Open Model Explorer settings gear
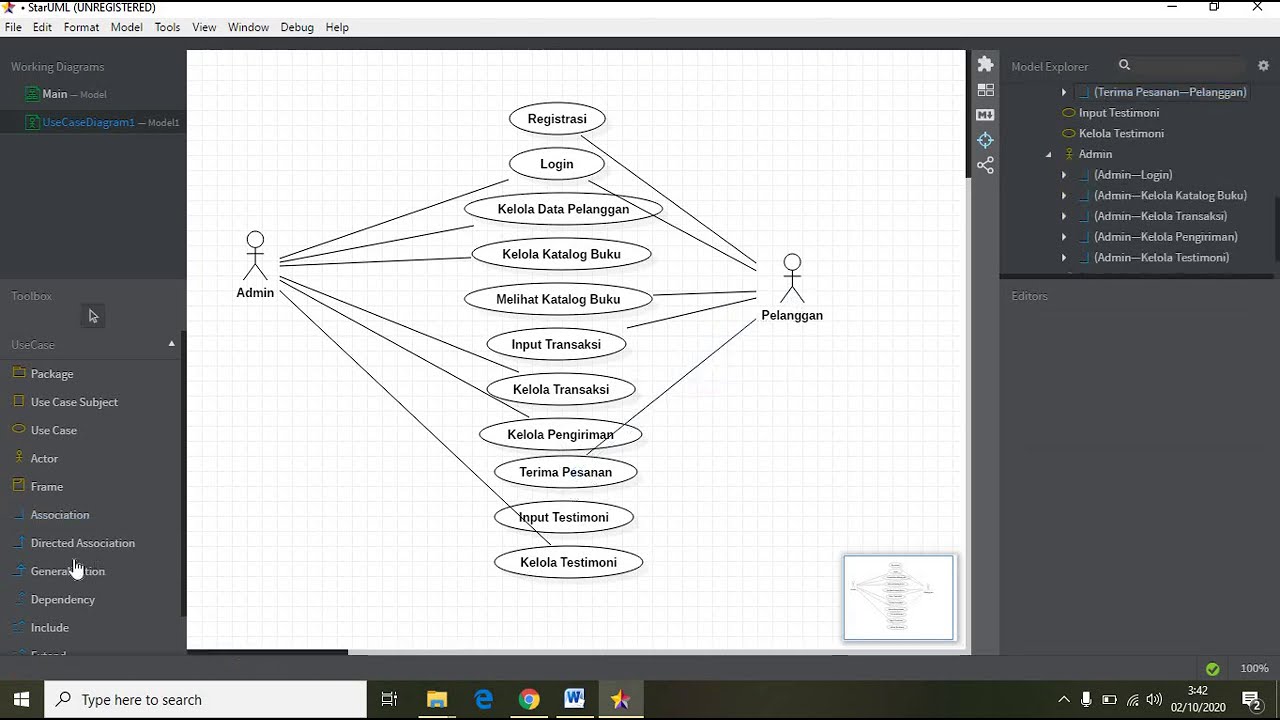 [1263, 66]
